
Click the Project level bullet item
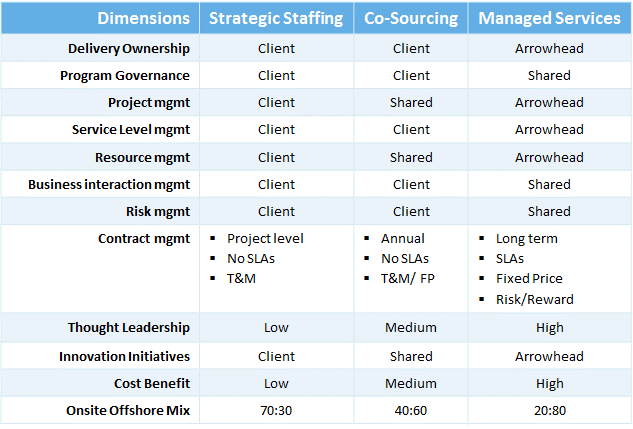click(265, 238)
